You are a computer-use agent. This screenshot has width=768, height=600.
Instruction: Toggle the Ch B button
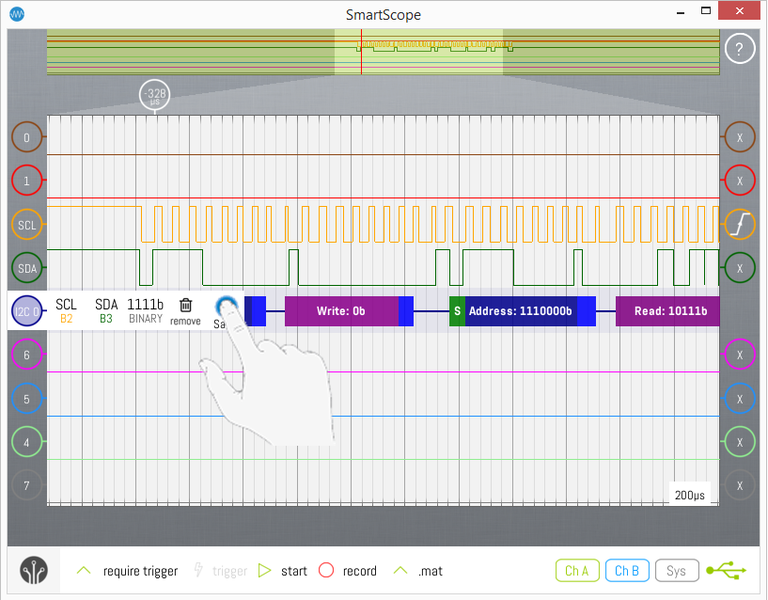point(626,571)
